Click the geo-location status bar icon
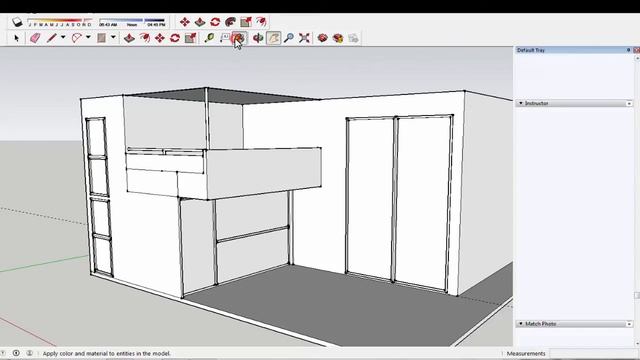The height and width of the screenshot is (360, 640). 16,353
